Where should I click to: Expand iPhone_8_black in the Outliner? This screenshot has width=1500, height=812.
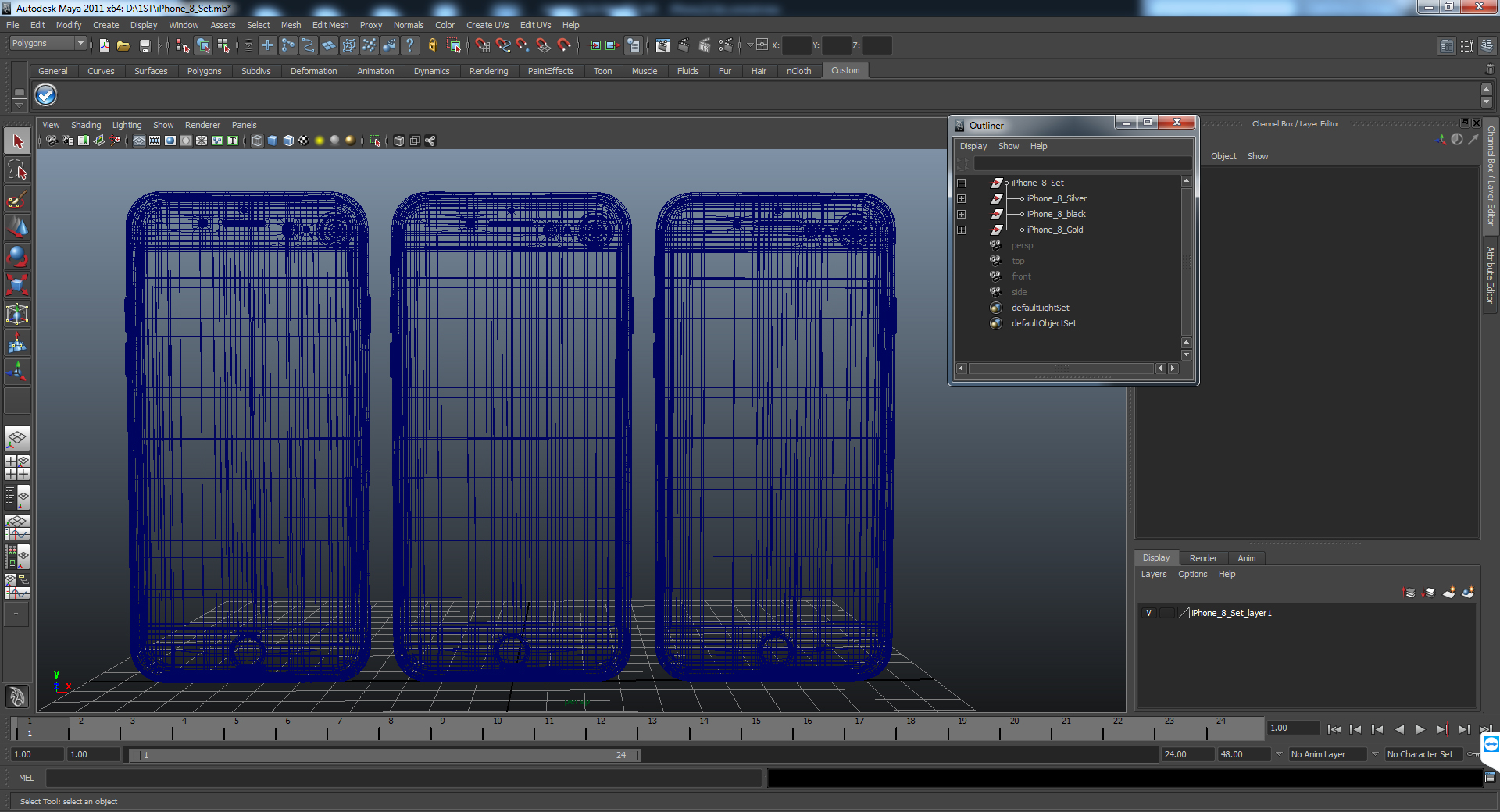coord(962,215)
